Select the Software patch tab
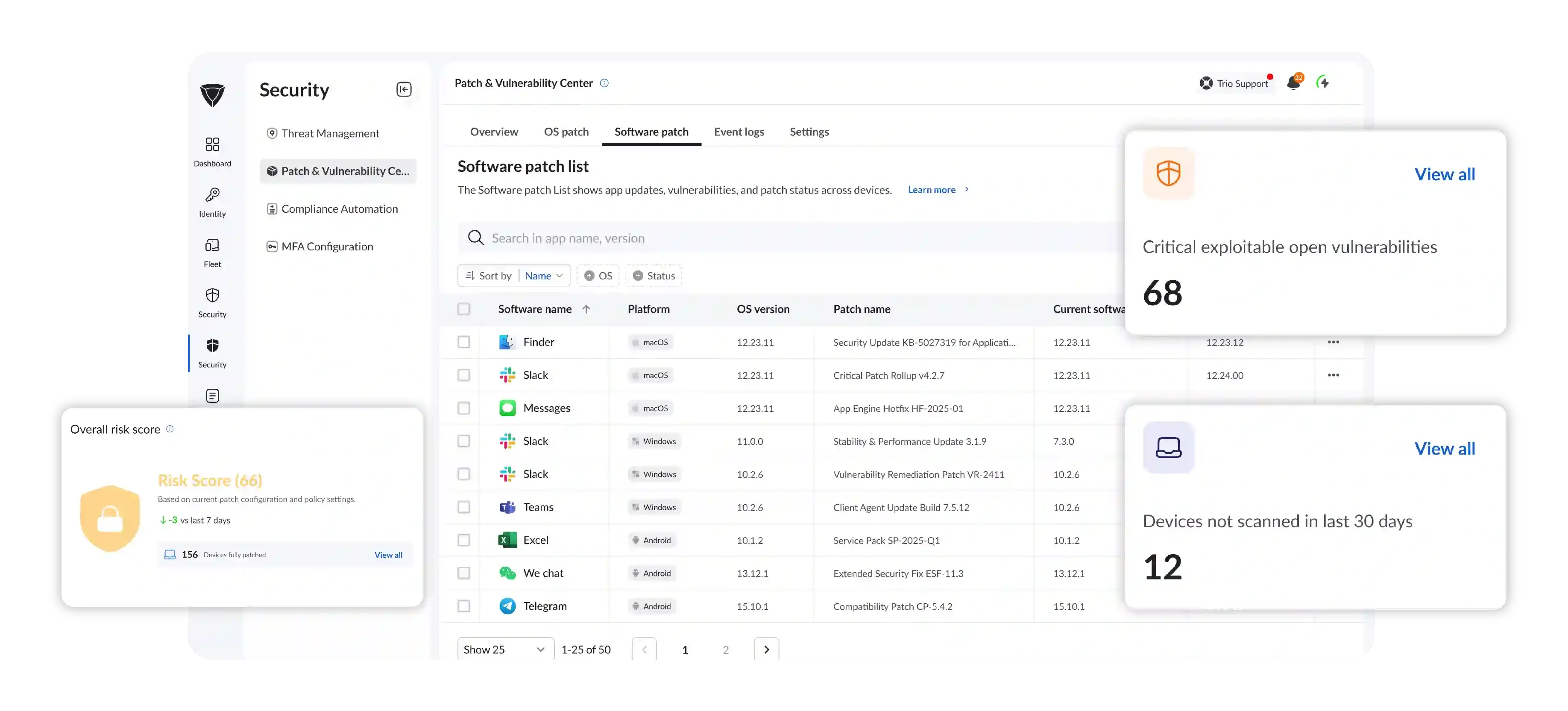Image resolution: width=1568 pixels, height=711 pixels. 651,132
